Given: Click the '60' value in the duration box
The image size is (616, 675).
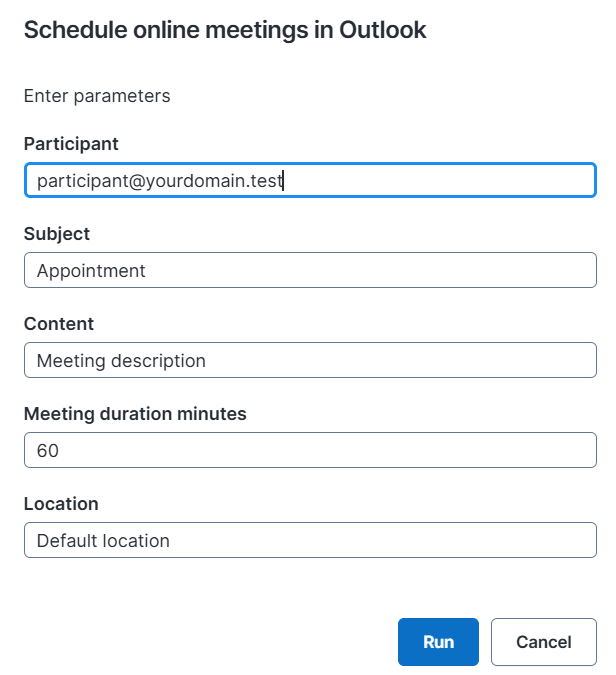Looking at the screenshot, I should (48, 451).
